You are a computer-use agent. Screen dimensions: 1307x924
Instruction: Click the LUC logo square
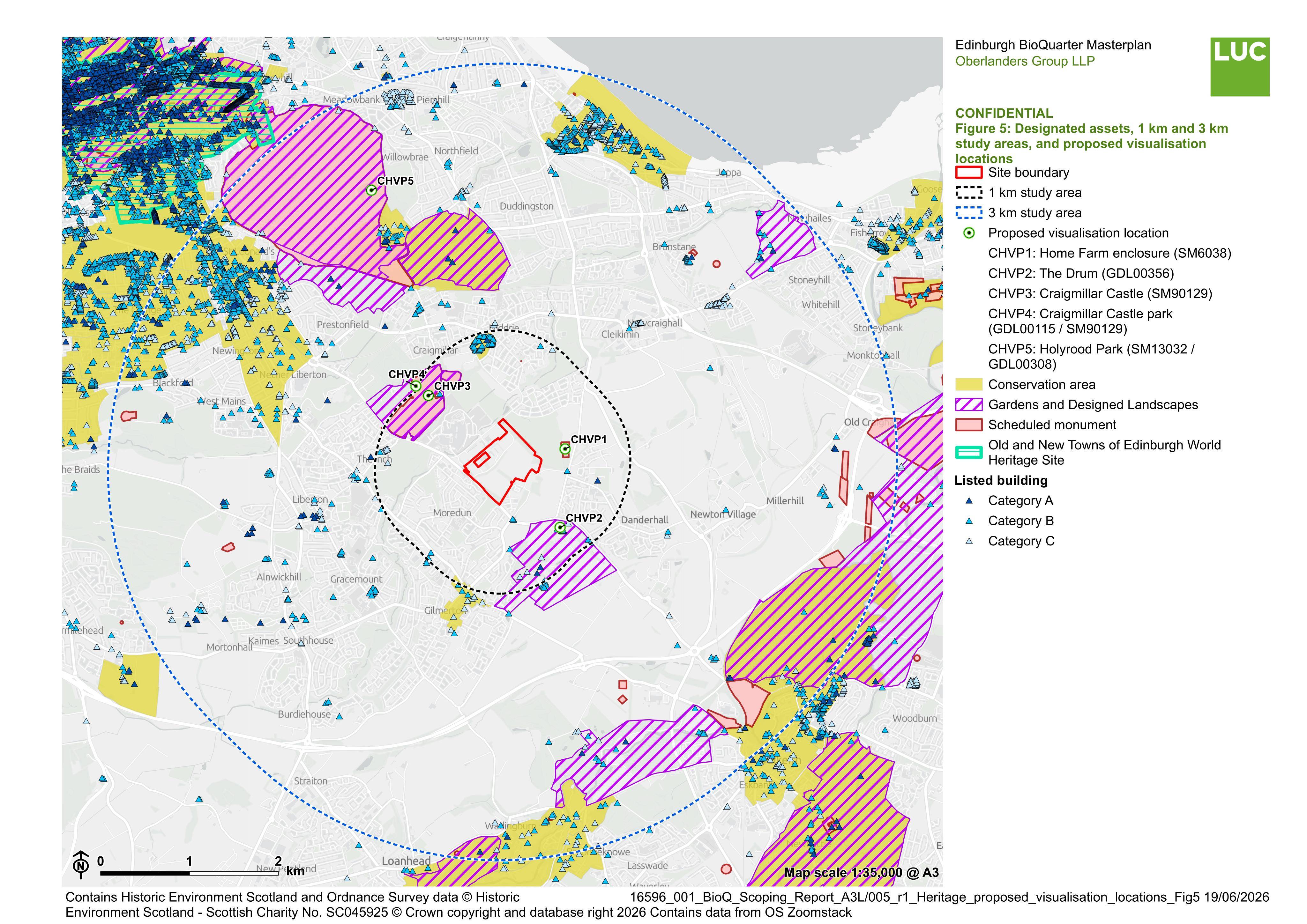(1240, 67)
